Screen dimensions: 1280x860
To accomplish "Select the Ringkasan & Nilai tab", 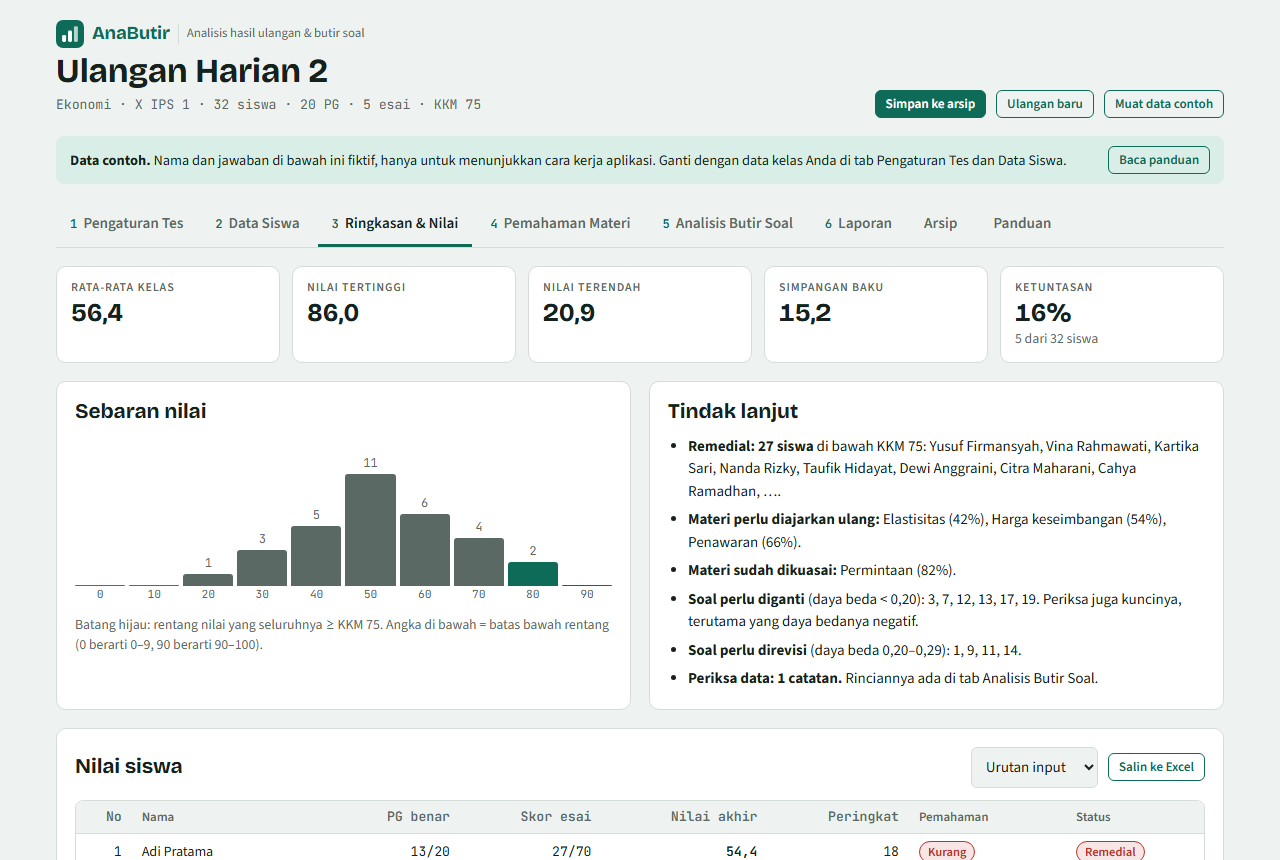I will coord(395,223).
